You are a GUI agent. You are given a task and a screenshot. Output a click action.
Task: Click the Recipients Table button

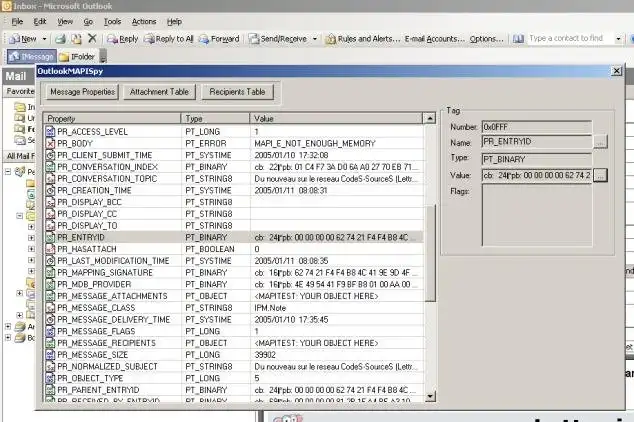pos(237,92)
